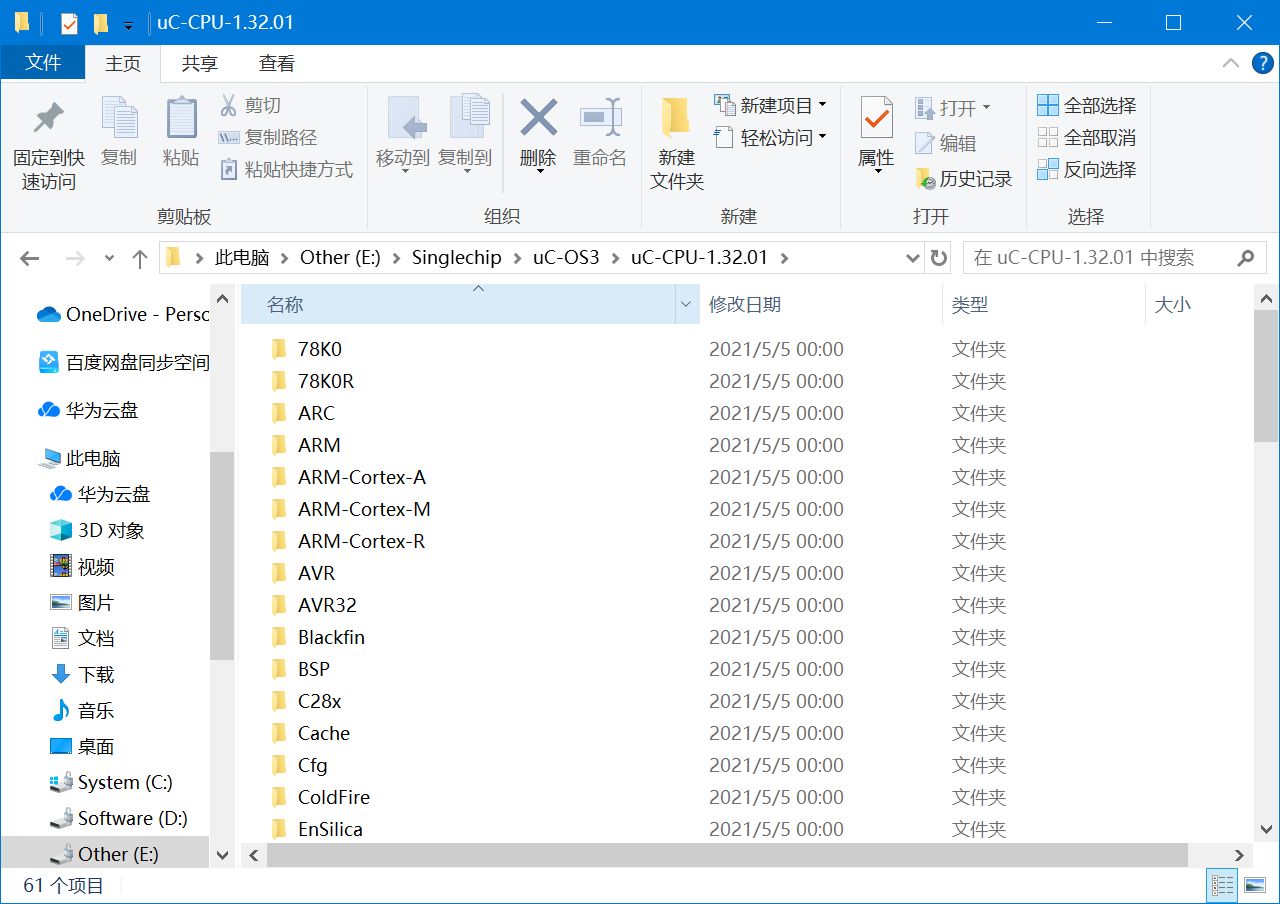This screenshot has width=1280, height=904.
Task: Pin folder to Quick access
Action: (x=48, y=145)
